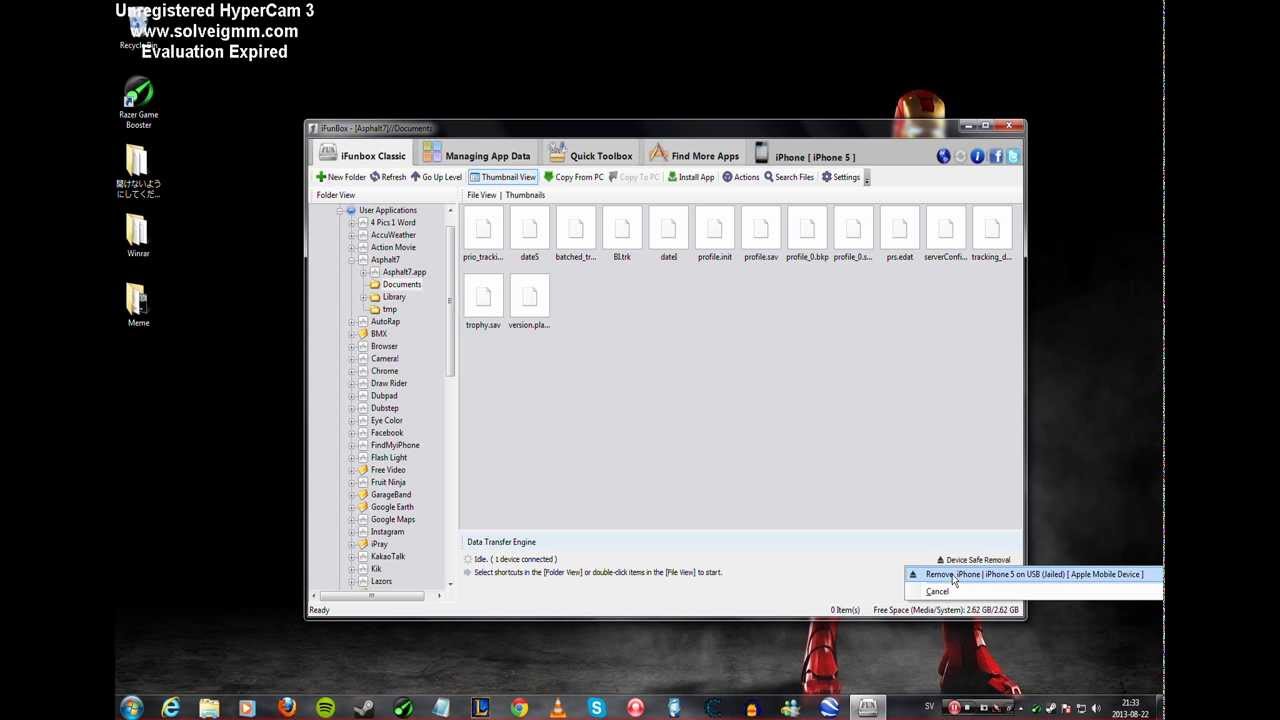The height and width of the screenshot is (720, 1280).
Task: Open the Quick Toolbox tab
Action: tap(590, 155)
